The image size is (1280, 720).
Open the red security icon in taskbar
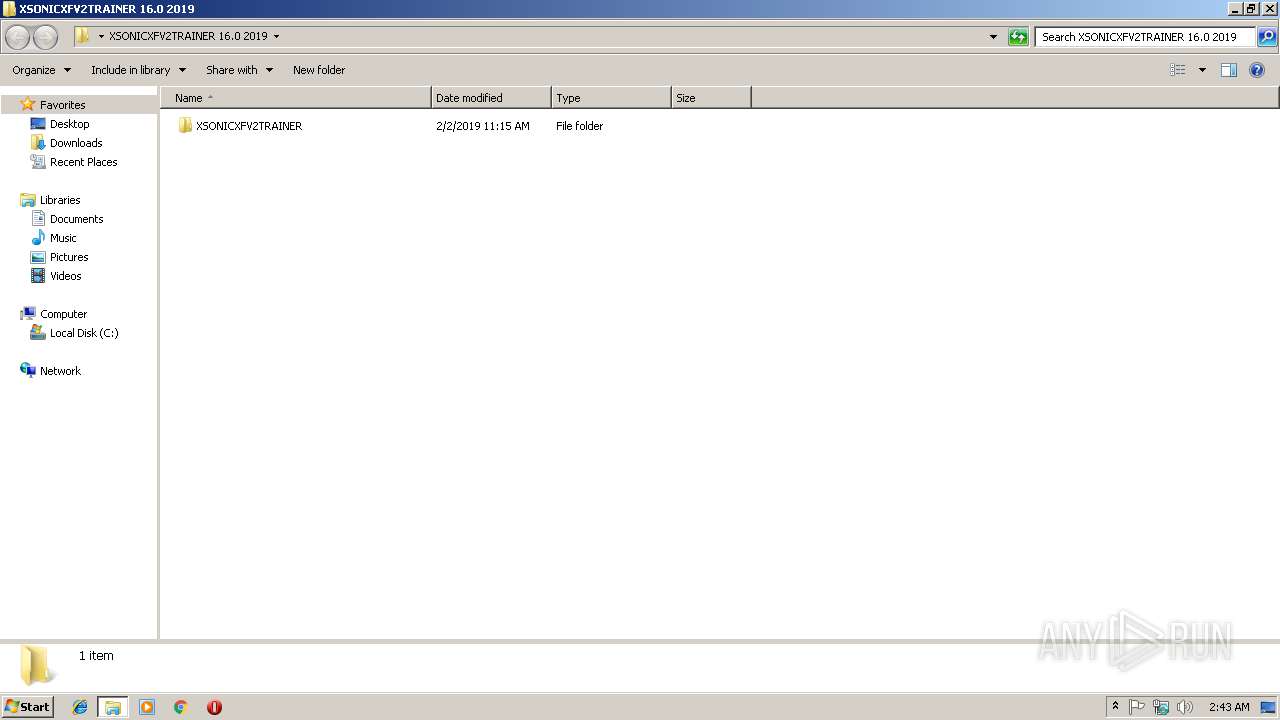pyautogui.click(x=214, y=707)
